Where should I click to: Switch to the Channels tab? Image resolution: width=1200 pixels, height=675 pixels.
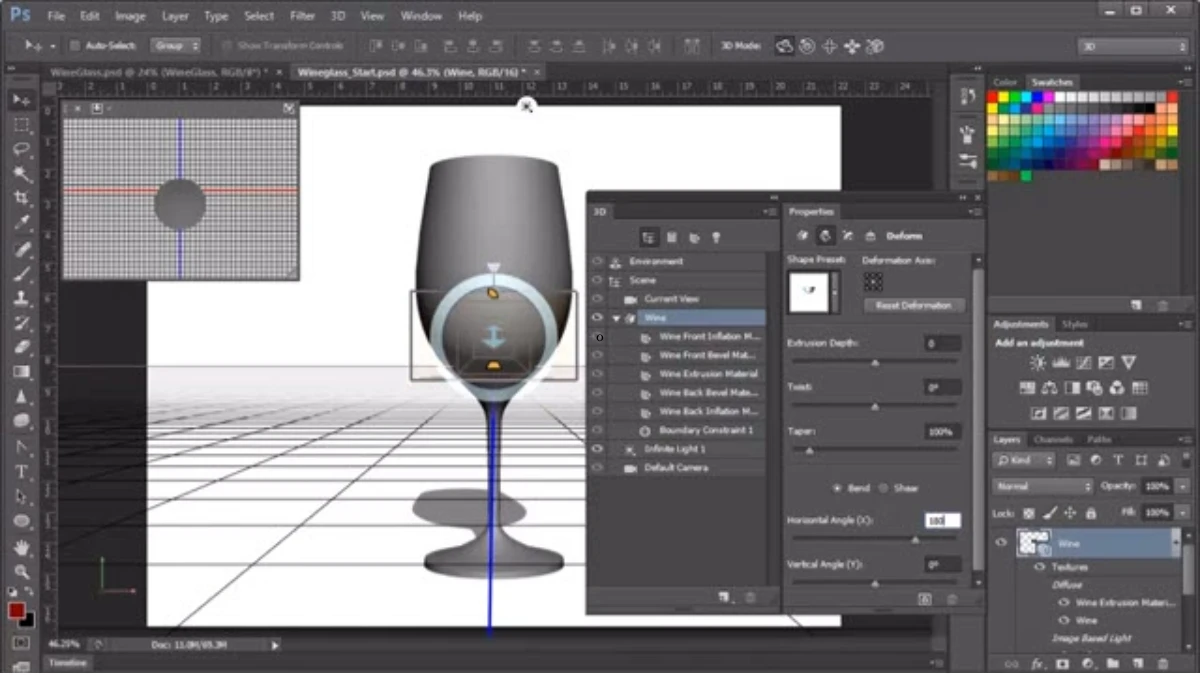point(1053,439)
